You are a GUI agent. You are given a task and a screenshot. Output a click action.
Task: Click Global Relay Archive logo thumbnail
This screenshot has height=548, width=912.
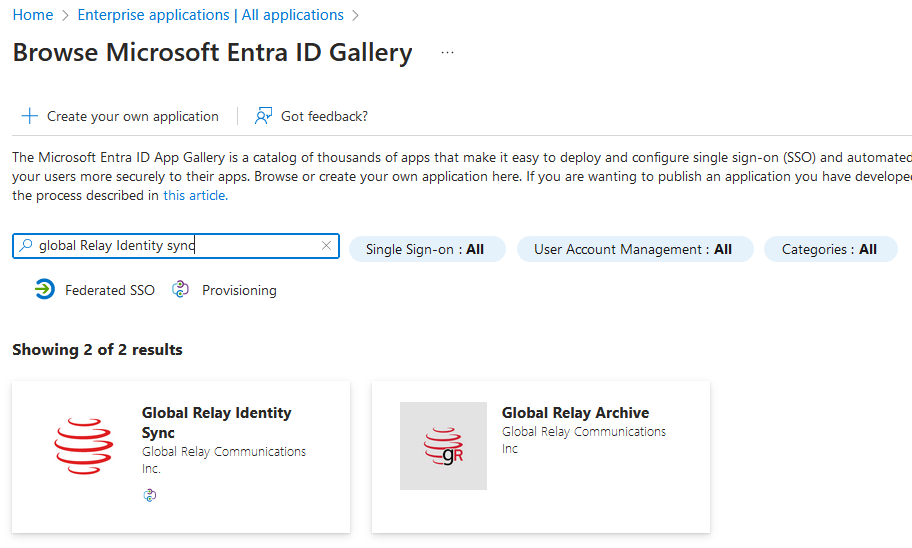click(x=443, y=446)
